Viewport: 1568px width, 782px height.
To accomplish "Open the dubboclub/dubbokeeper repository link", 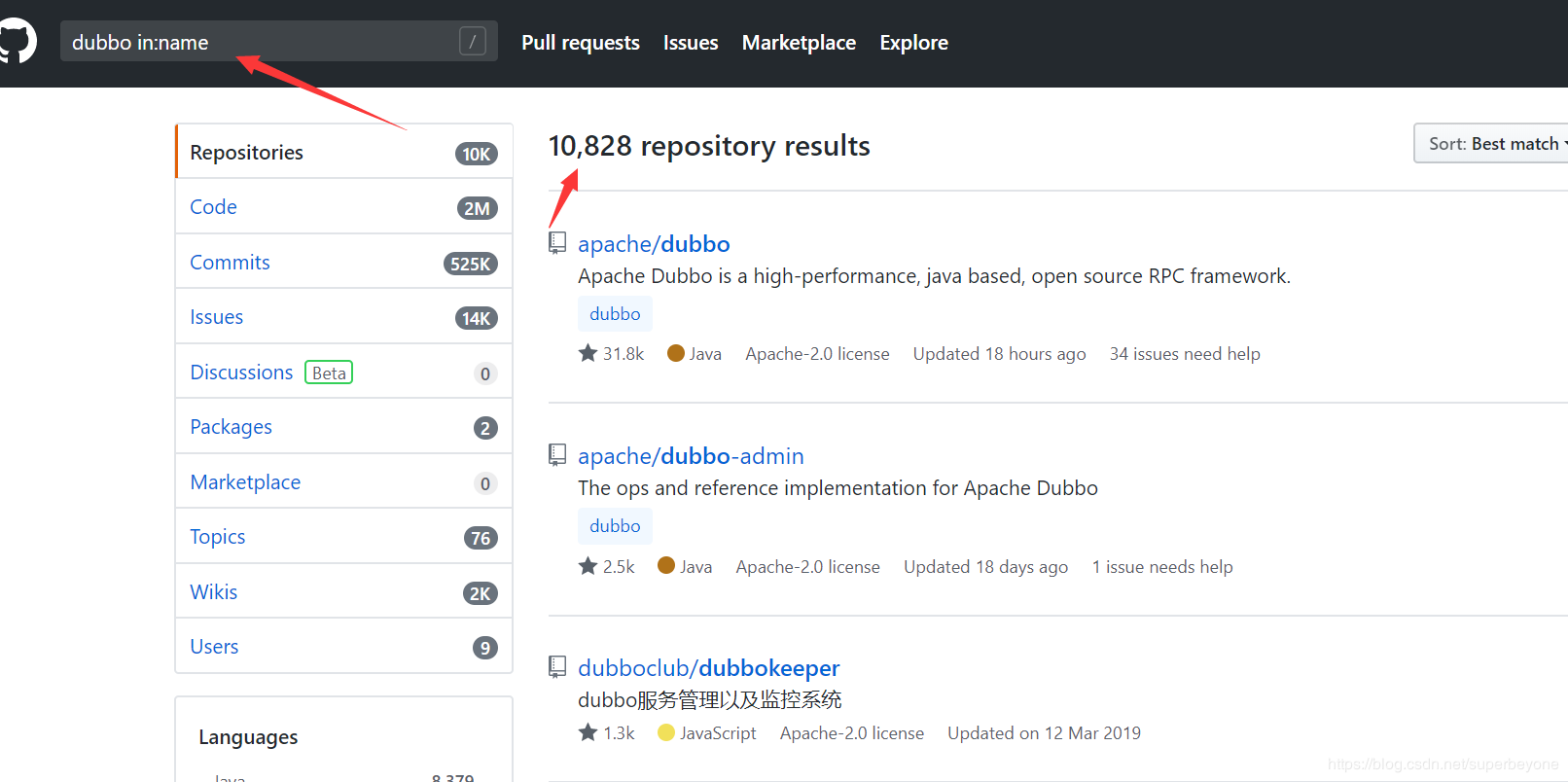I will pos(708,668).
